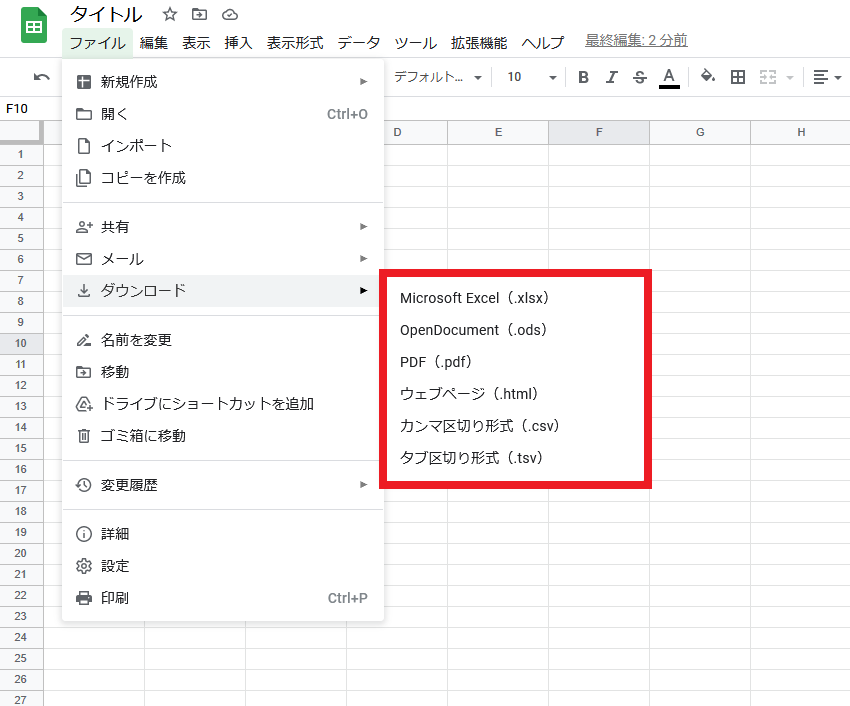Download as ウェブページ (.html)
The width and height of the screenshot is (850, 706).
[x=515, y=394]
